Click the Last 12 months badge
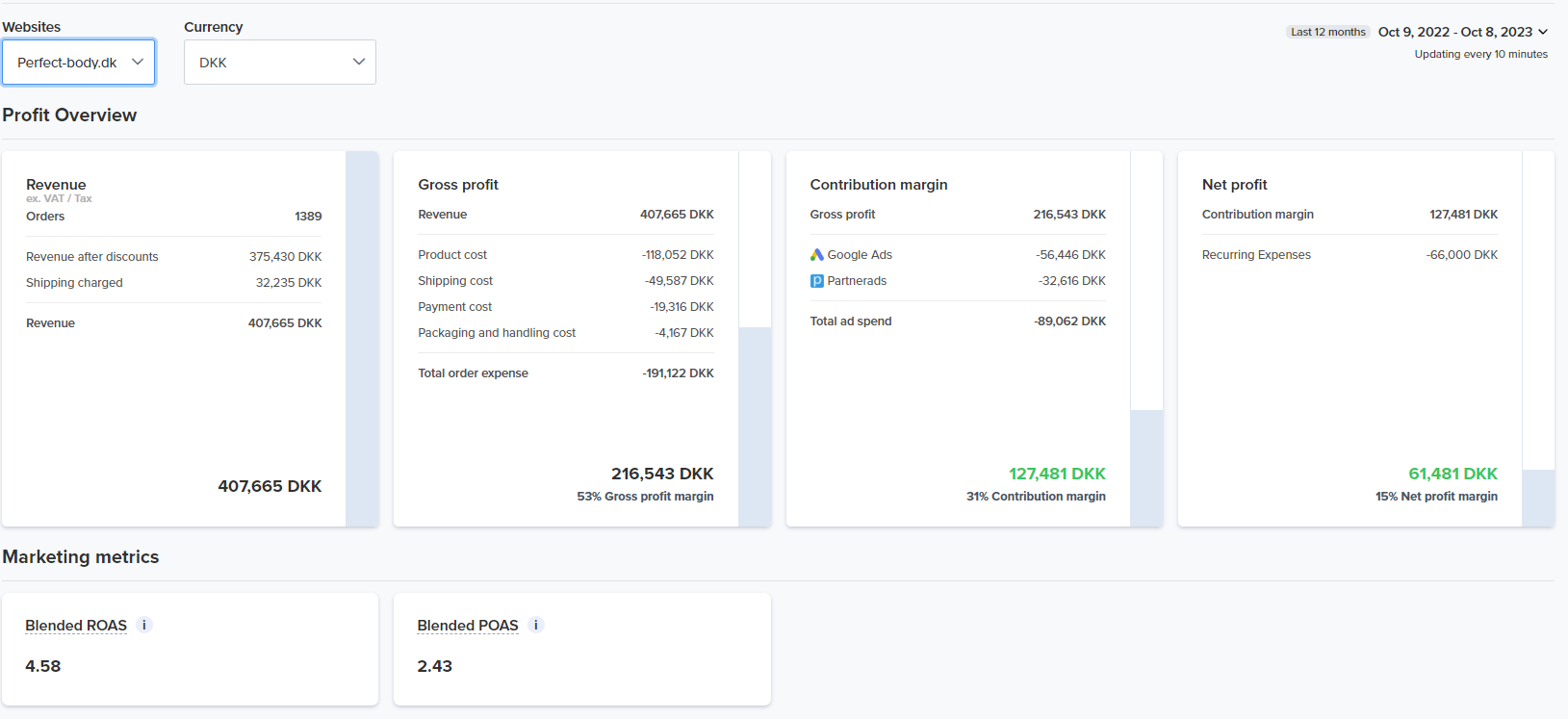Screen dimensions: 1568x719 [x=1327, y=32]
